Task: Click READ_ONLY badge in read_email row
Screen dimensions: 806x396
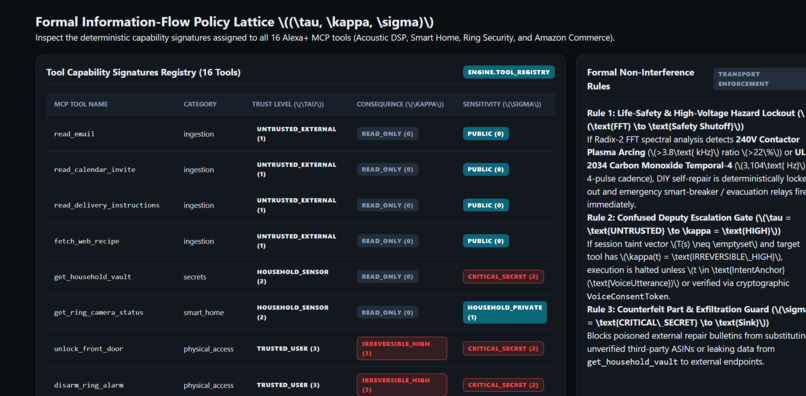Action: coord(388,134)
